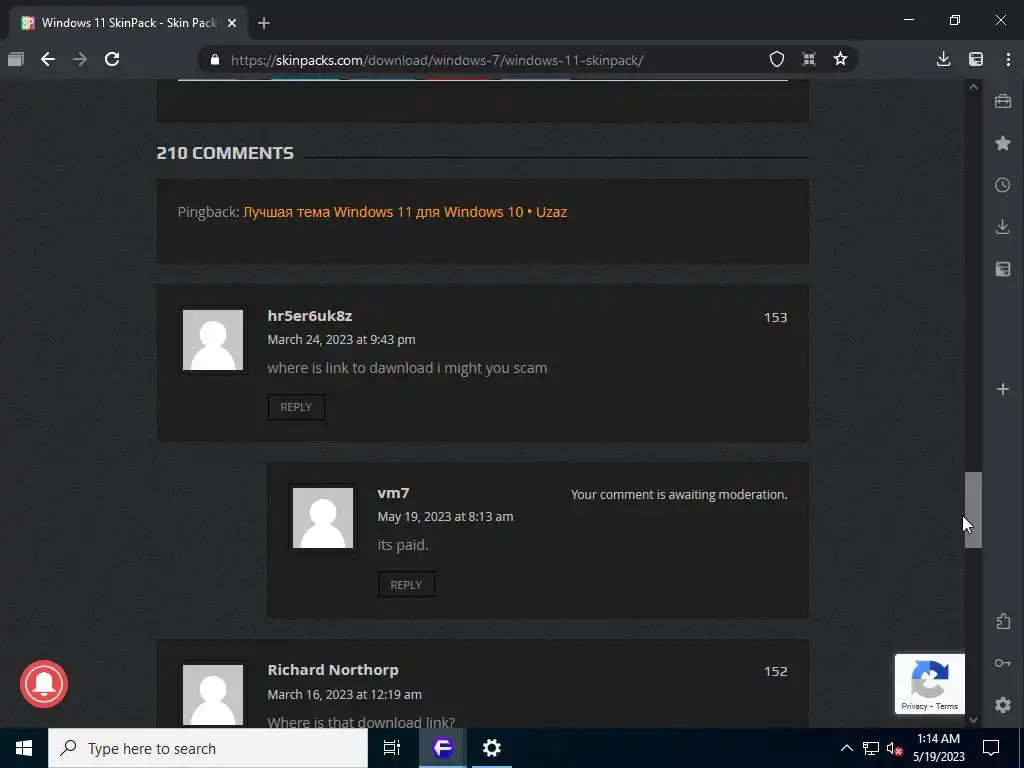
Task: Select the Windows 11 SkinPack tab
Action: 128,23
